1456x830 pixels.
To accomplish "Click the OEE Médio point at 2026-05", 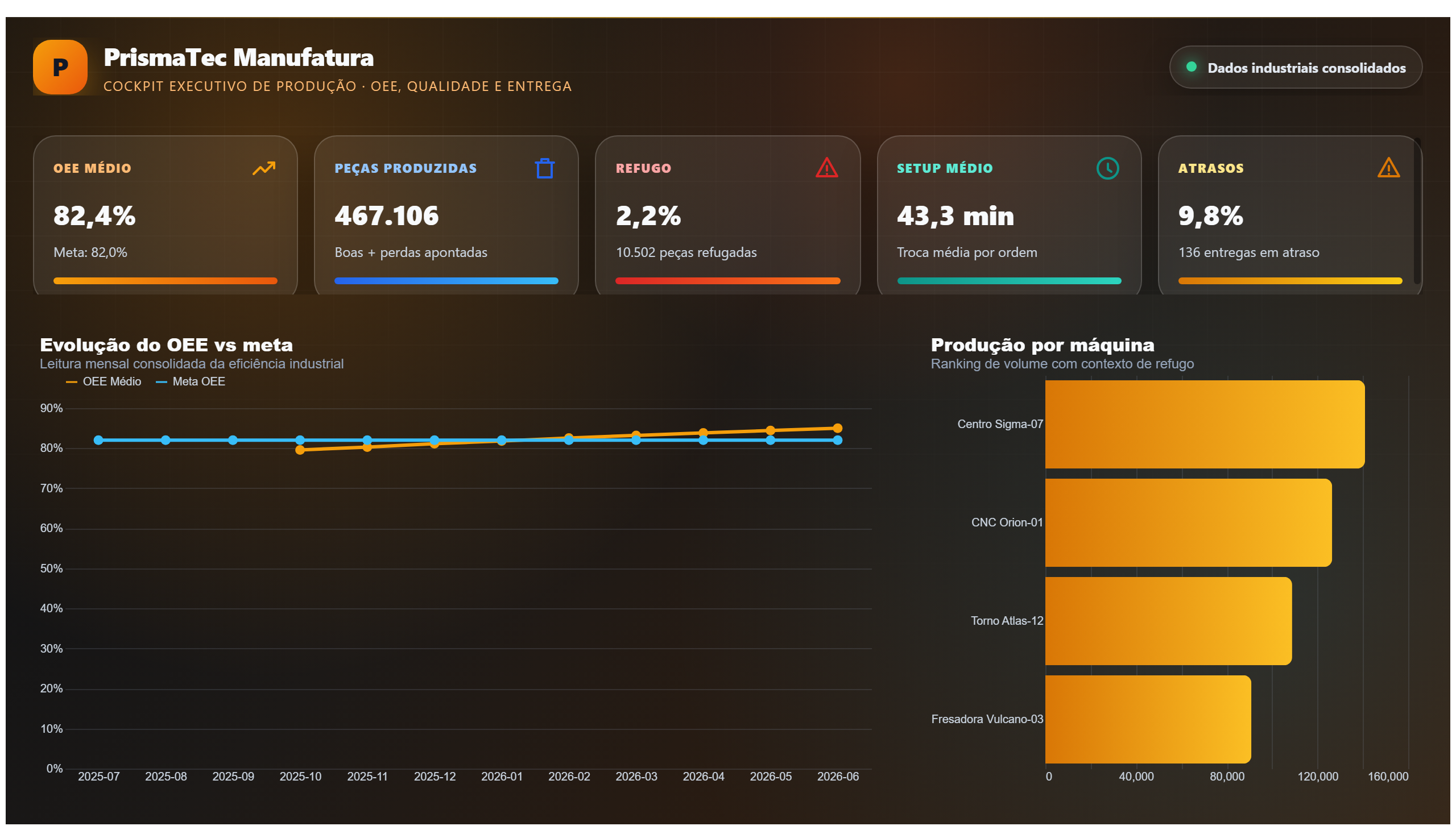I will (x=771, y=430).
